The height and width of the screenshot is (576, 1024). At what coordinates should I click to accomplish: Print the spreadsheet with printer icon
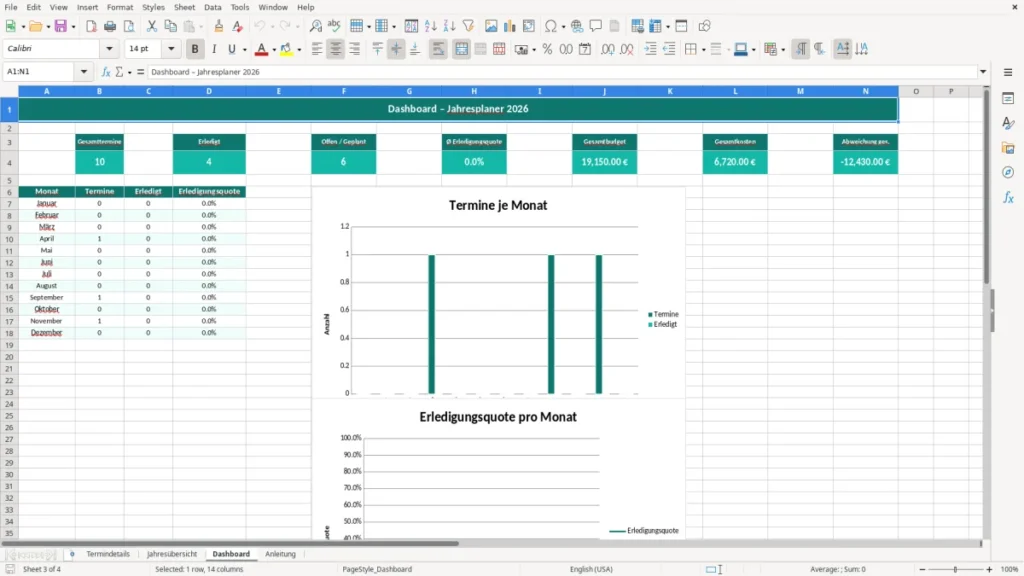point(110,26)
